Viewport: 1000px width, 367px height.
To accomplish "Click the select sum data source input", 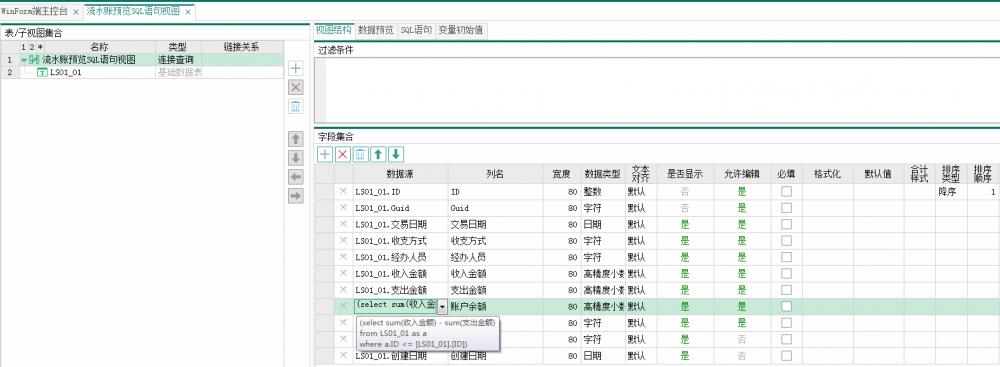I will click(x=396, y=306).
